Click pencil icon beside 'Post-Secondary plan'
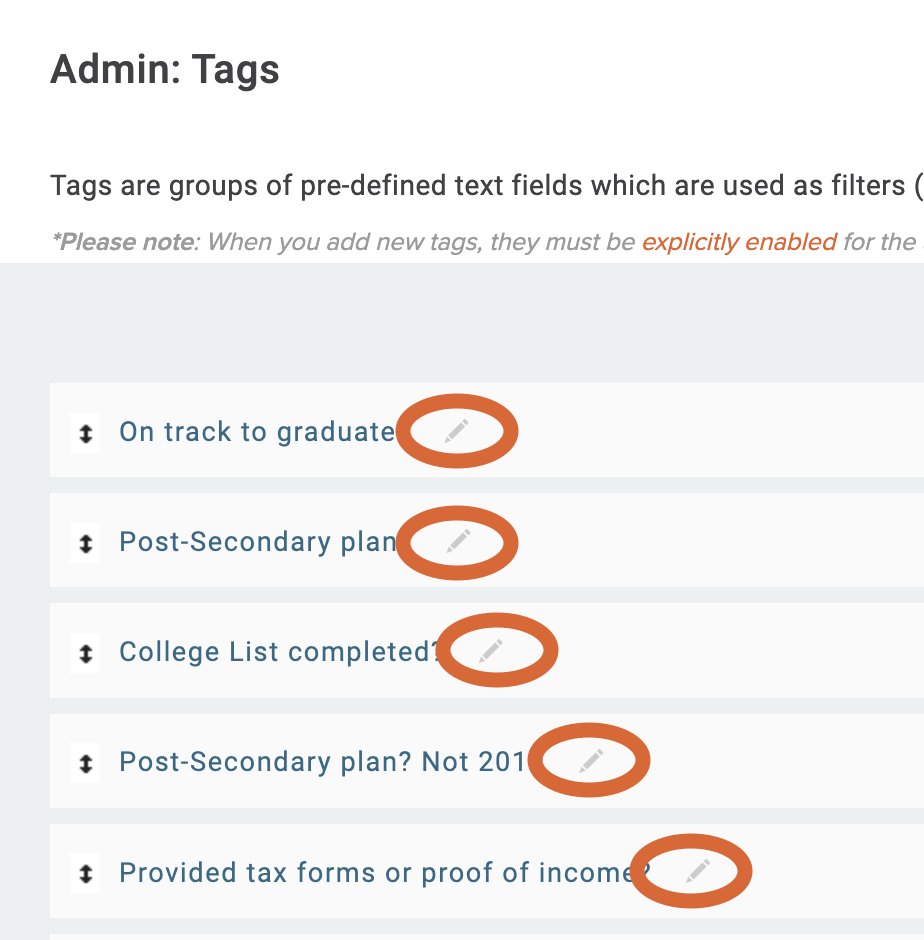The image size is (924, 940). tap(457, 541)
